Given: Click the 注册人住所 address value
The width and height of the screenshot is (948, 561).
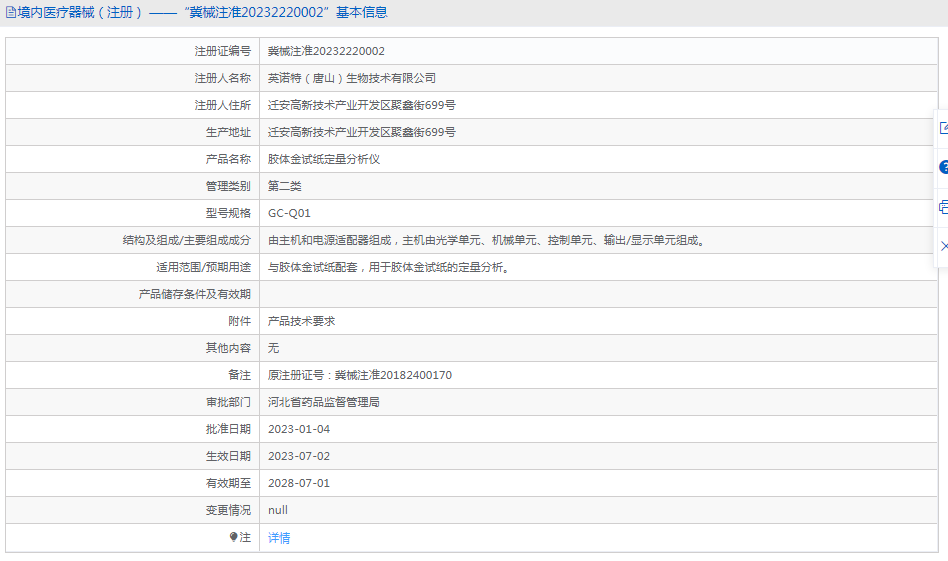Looking at the screenshot, I should click(362, 105).
